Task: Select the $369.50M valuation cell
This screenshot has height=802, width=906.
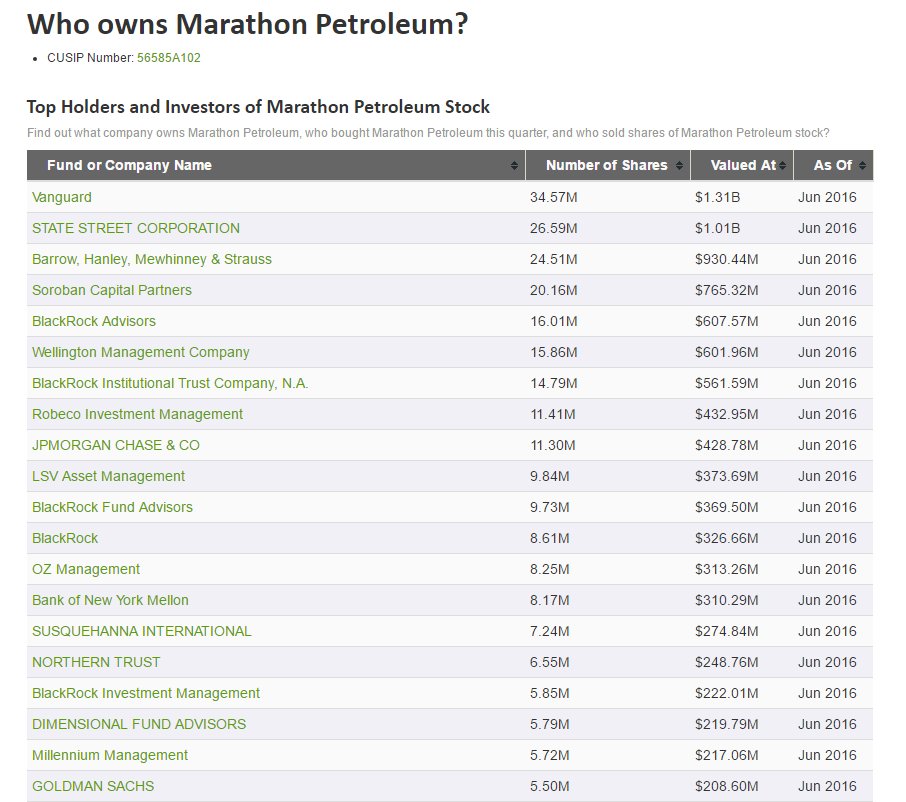Action: click(x=742, y=507)
